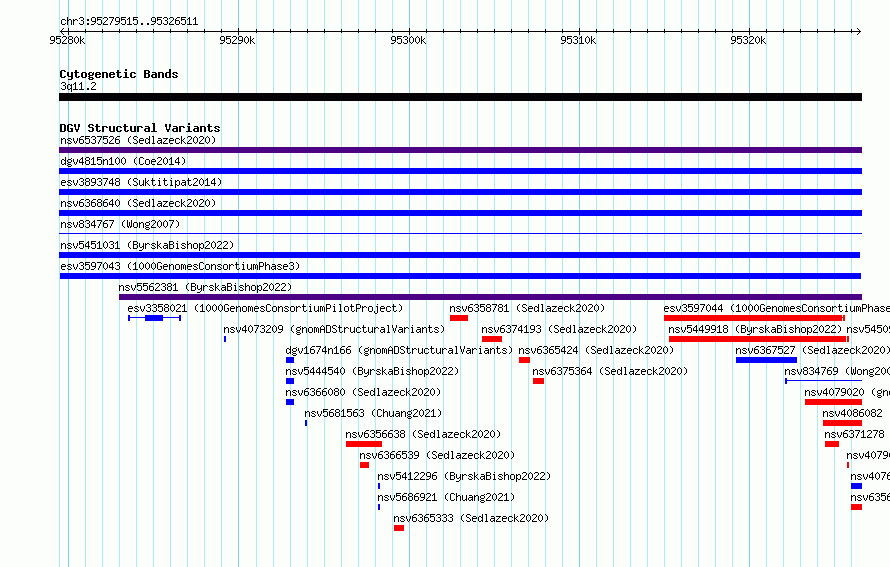
Task: Click the 95320k ruler tick label
Action: [748, 40]
